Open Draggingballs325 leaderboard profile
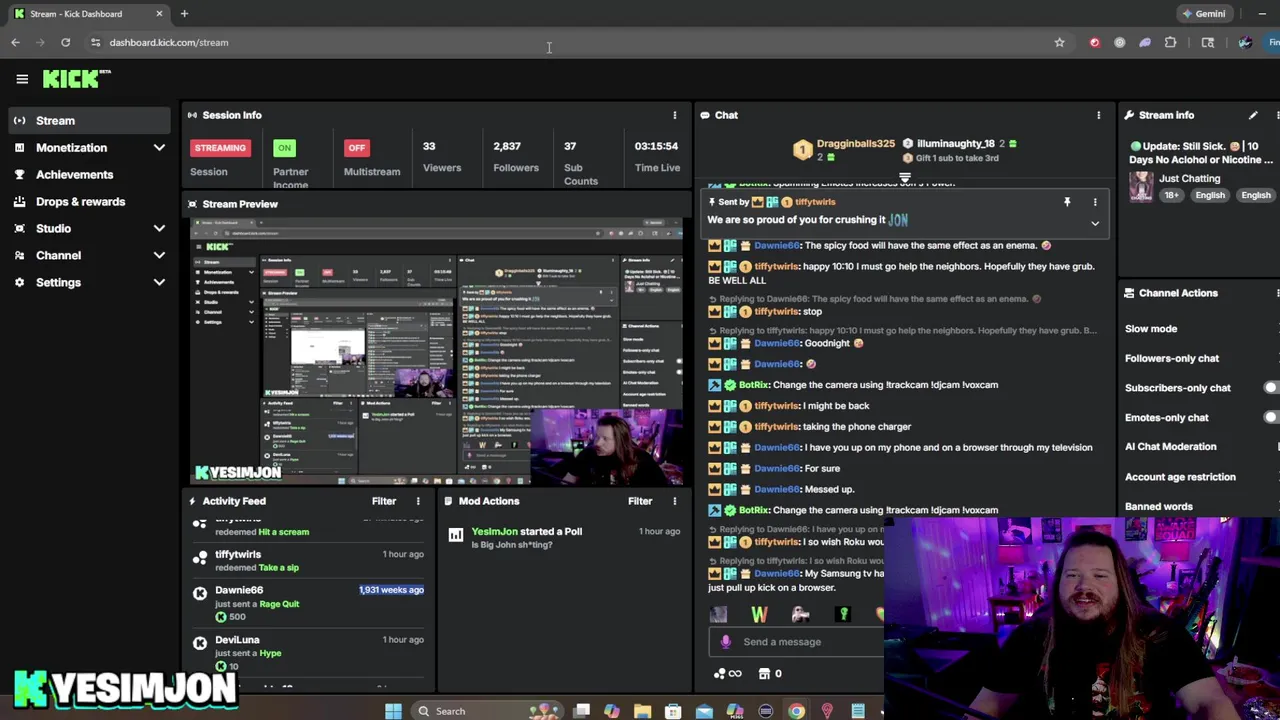Screen dimensions: 1280x720 pyautogui.click(x=856, y=144)
